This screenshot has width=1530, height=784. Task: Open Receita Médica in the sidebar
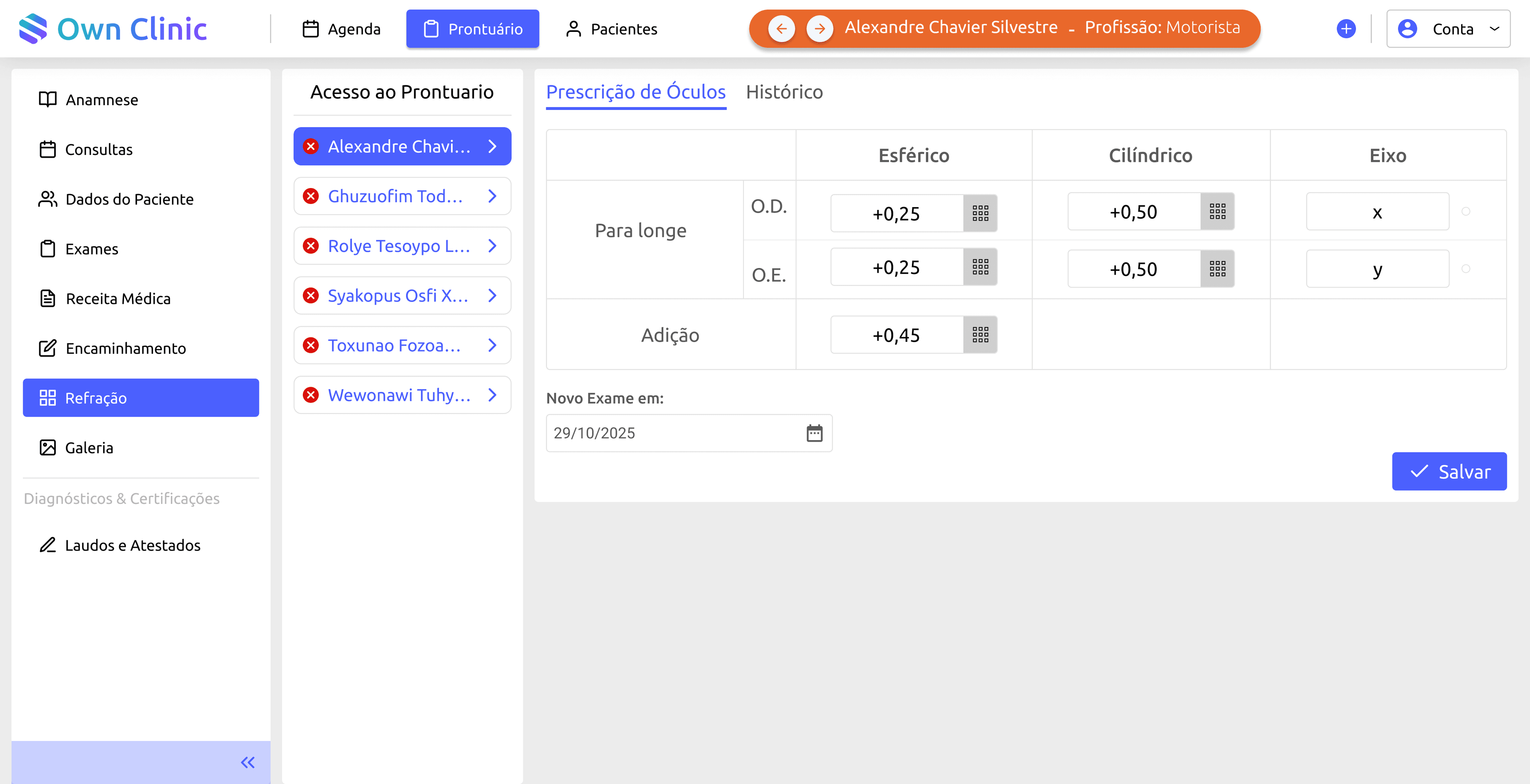click(118, 299)
